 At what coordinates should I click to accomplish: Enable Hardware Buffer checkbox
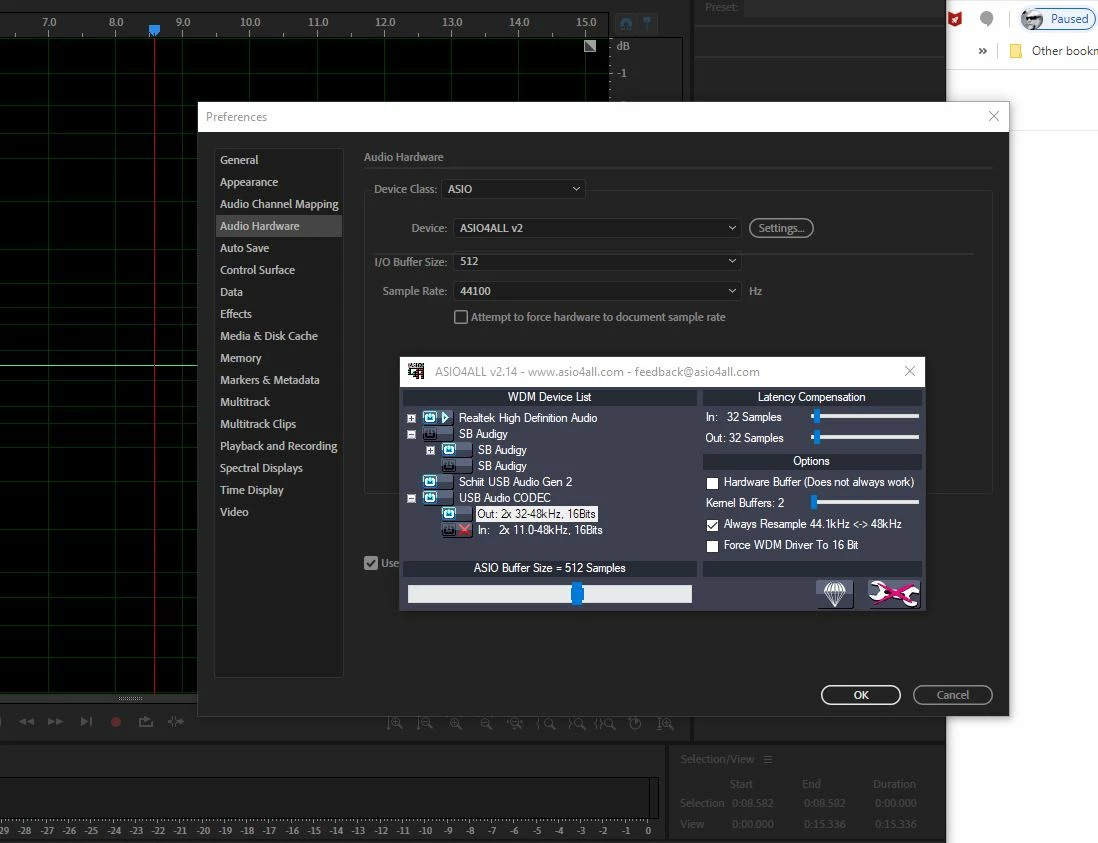click(712, 482)
